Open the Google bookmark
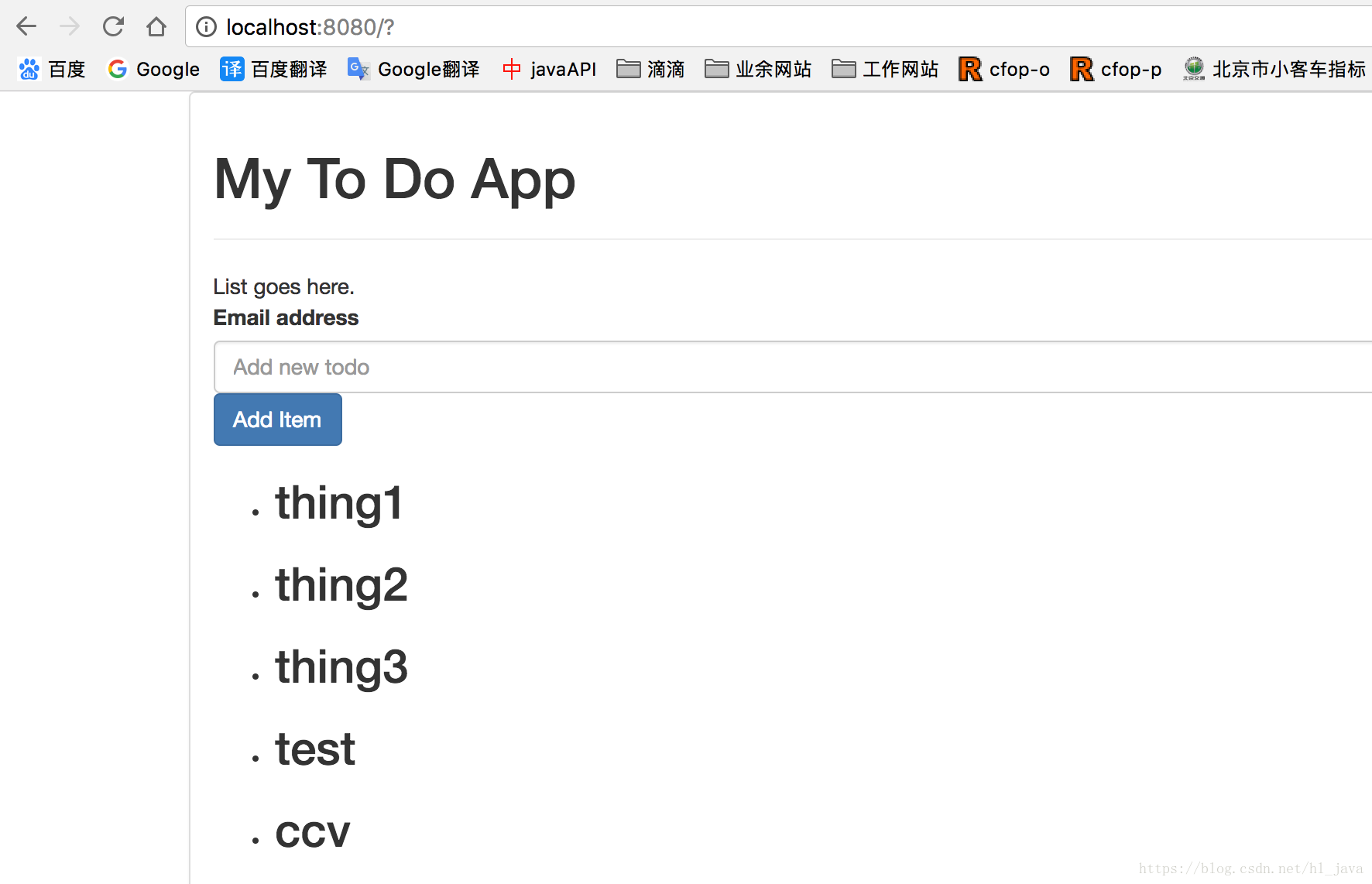The image size is (1372, 884). click(x=153, y=70)
